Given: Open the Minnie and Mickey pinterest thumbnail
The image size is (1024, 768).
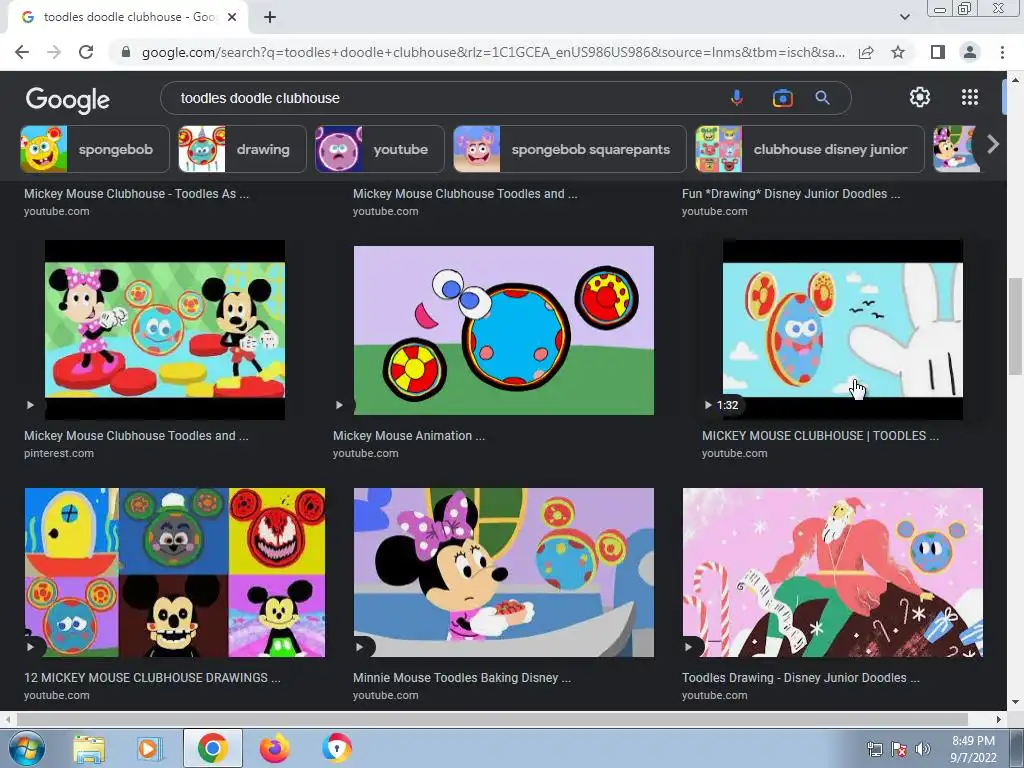Looking at the screenshot, I should coord(165,330).
